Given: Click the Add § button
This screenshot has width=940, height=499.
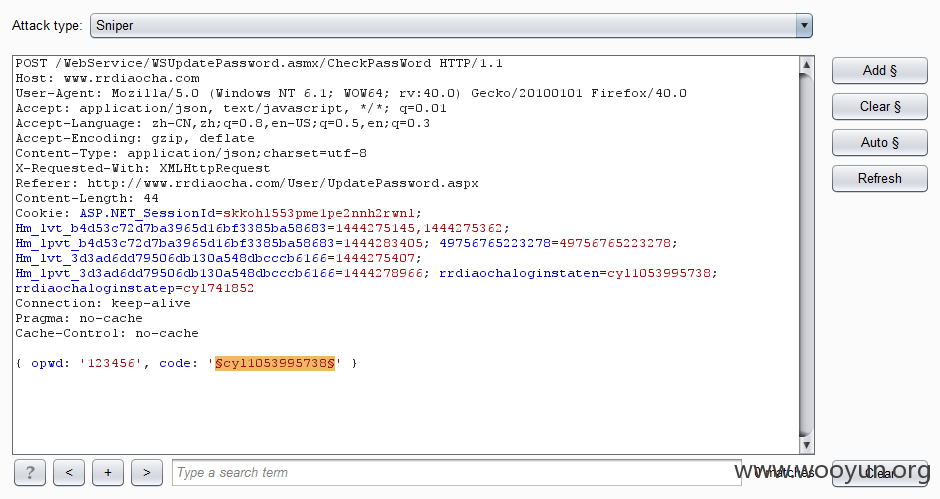Looking at the screenshot, I should 879,71.
